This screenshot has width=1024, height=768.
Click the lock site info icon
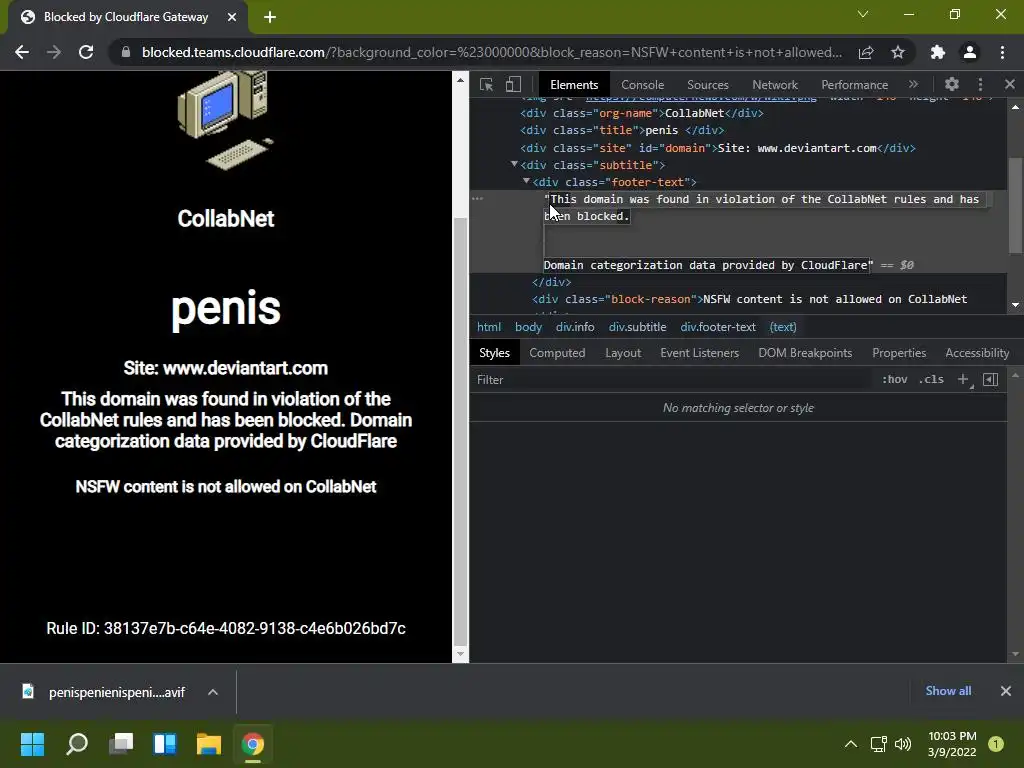126,52
